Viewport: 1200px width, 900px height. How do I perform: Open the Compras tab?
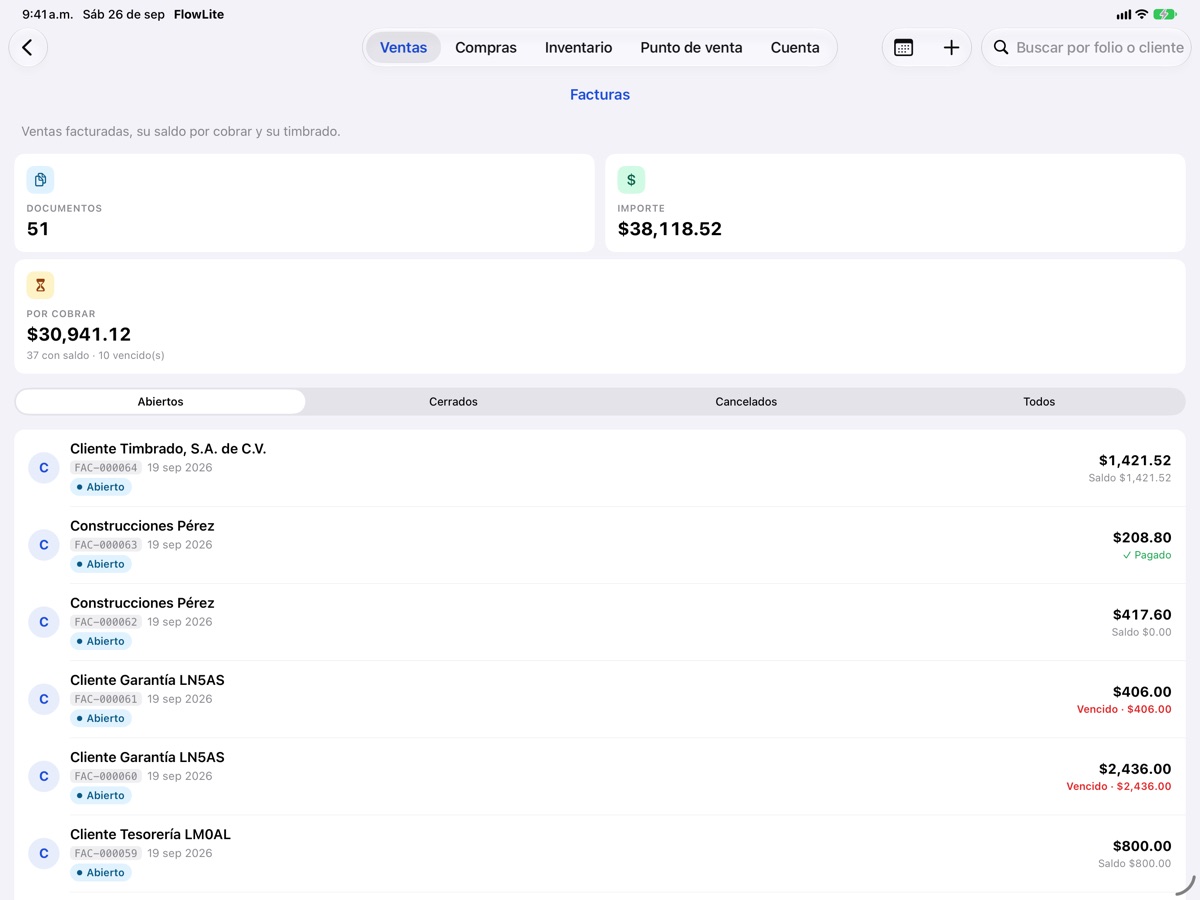486,47
